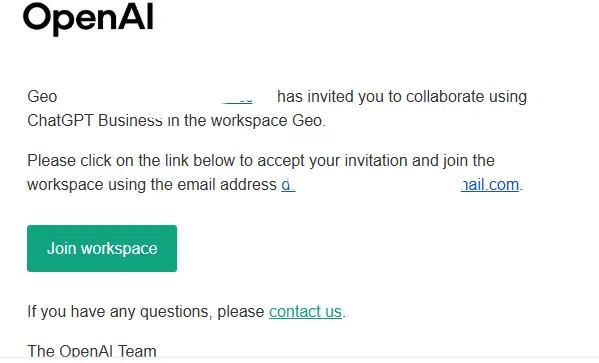The width and height of the screenshot is (599, 363).
Task: Click the 'accept your invitation' phrase
Action: point(332,160)
